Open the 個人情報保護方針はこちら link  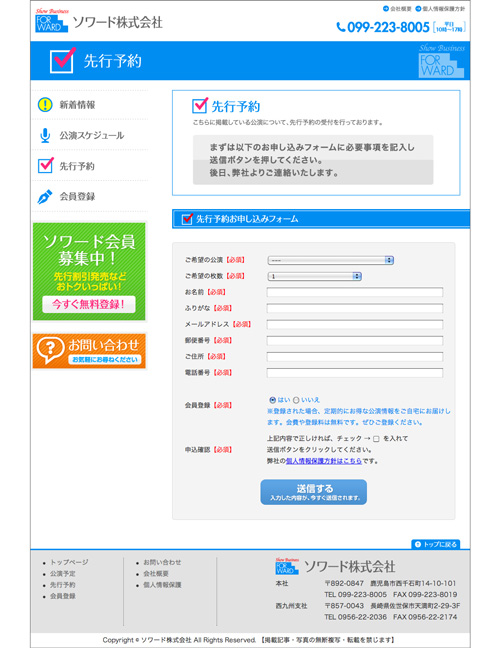pyautogui.click(x=324, y=461)
